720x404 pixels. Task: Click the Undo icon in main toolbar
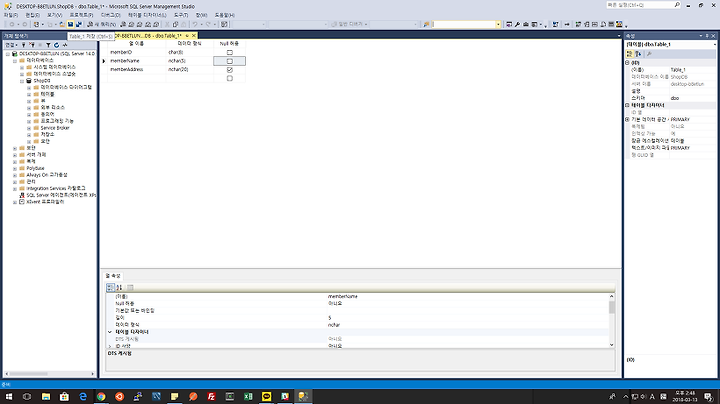pyautogui.click(x=195, y=24)
